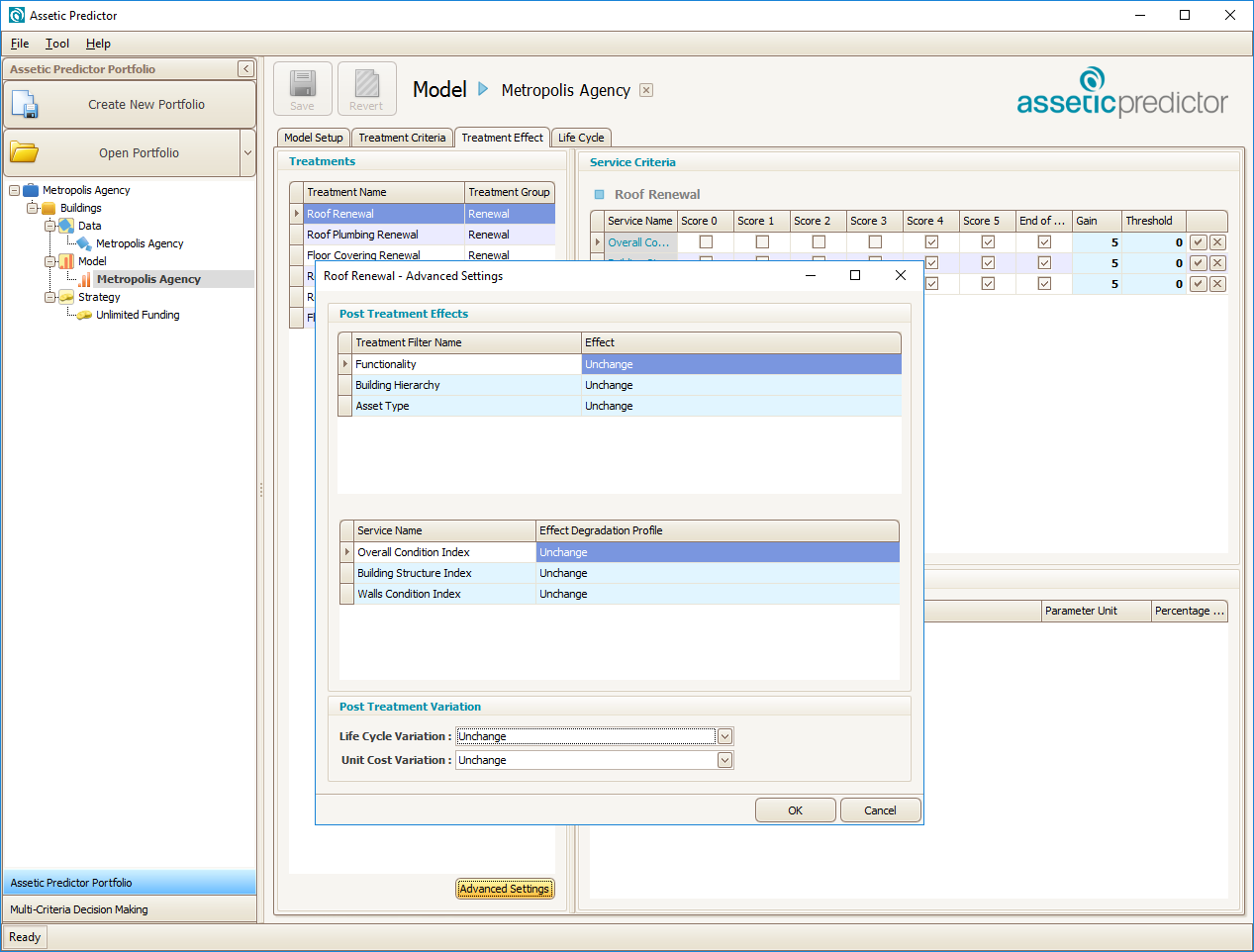
Task: Click the Threshold column header
Action: coord(1154,221)
